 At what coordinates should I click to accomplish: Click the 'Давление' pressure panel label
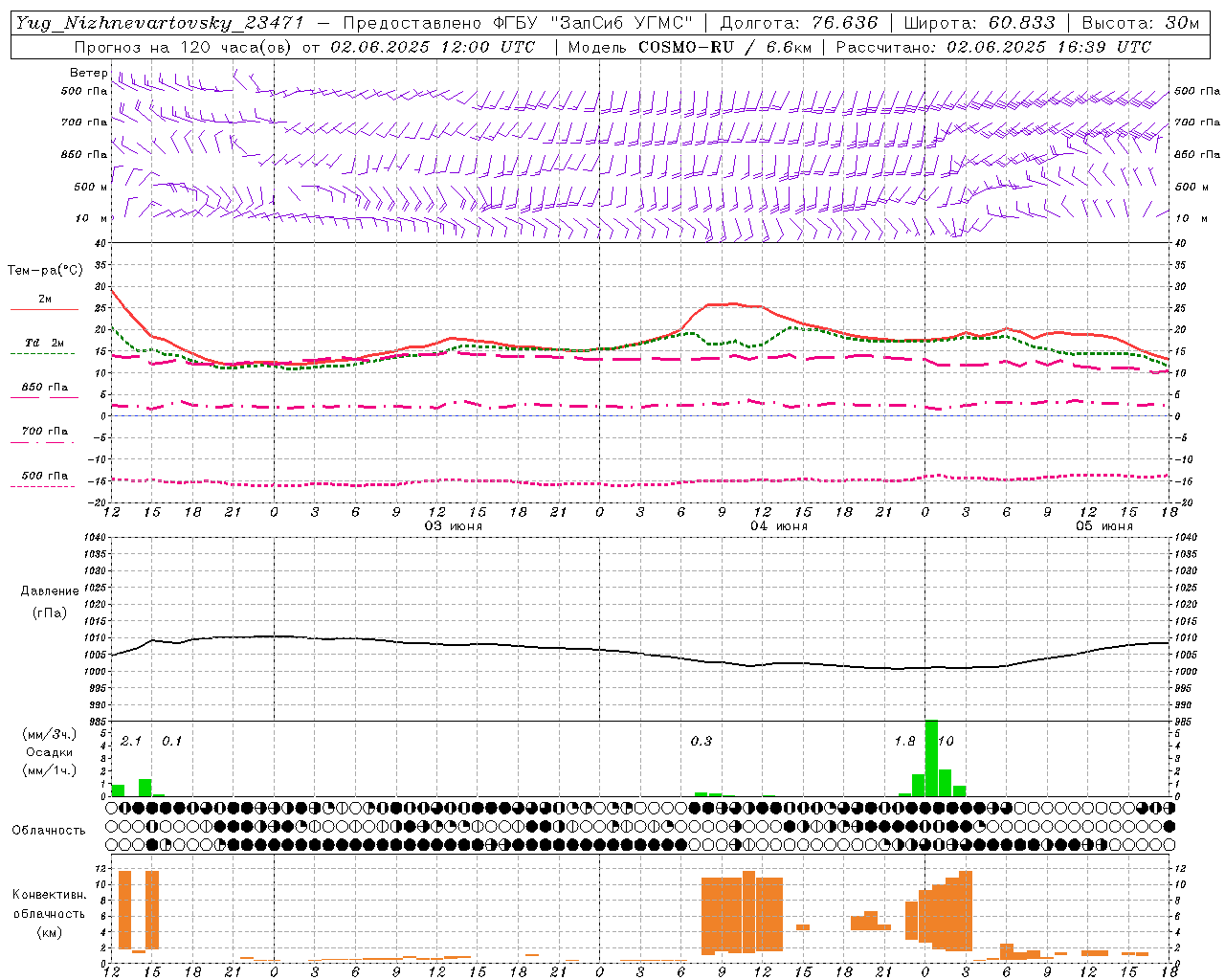50,591
